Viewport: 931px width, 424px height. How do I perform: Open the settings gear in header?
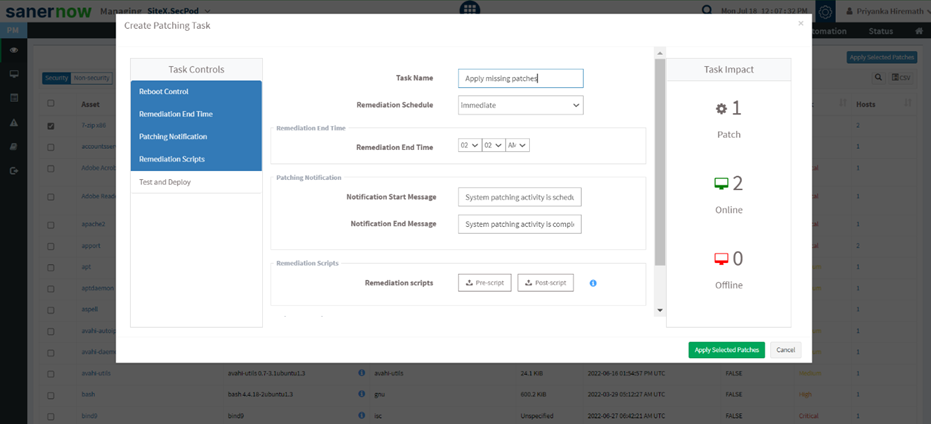(826, 12)
